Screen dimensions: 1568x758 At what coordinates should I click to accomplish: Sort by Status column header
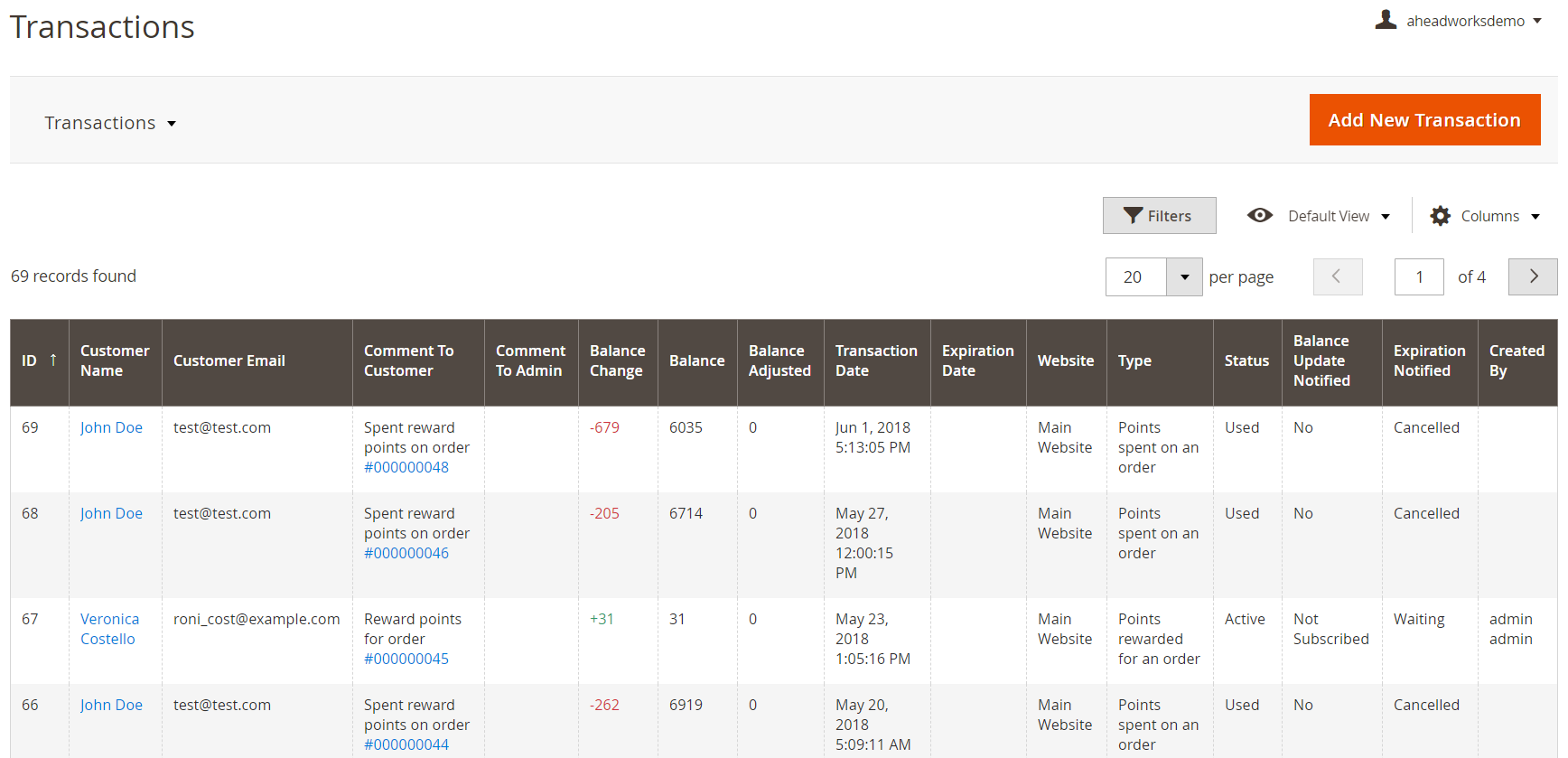1246,360
